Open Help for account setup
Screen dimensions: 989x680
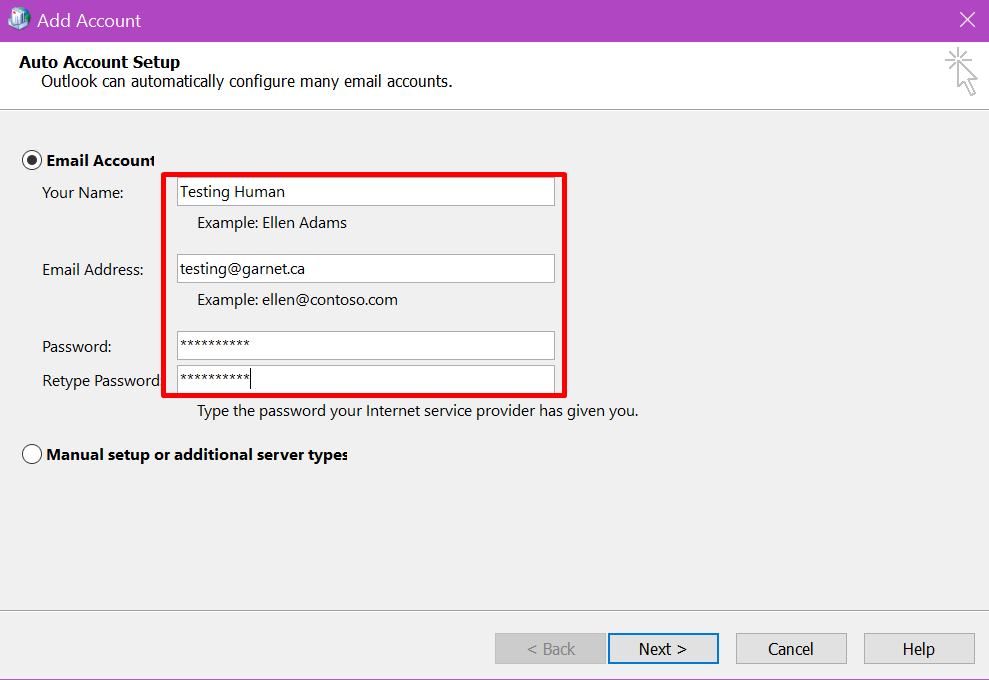pyautogui.click(x=918, y=649)
